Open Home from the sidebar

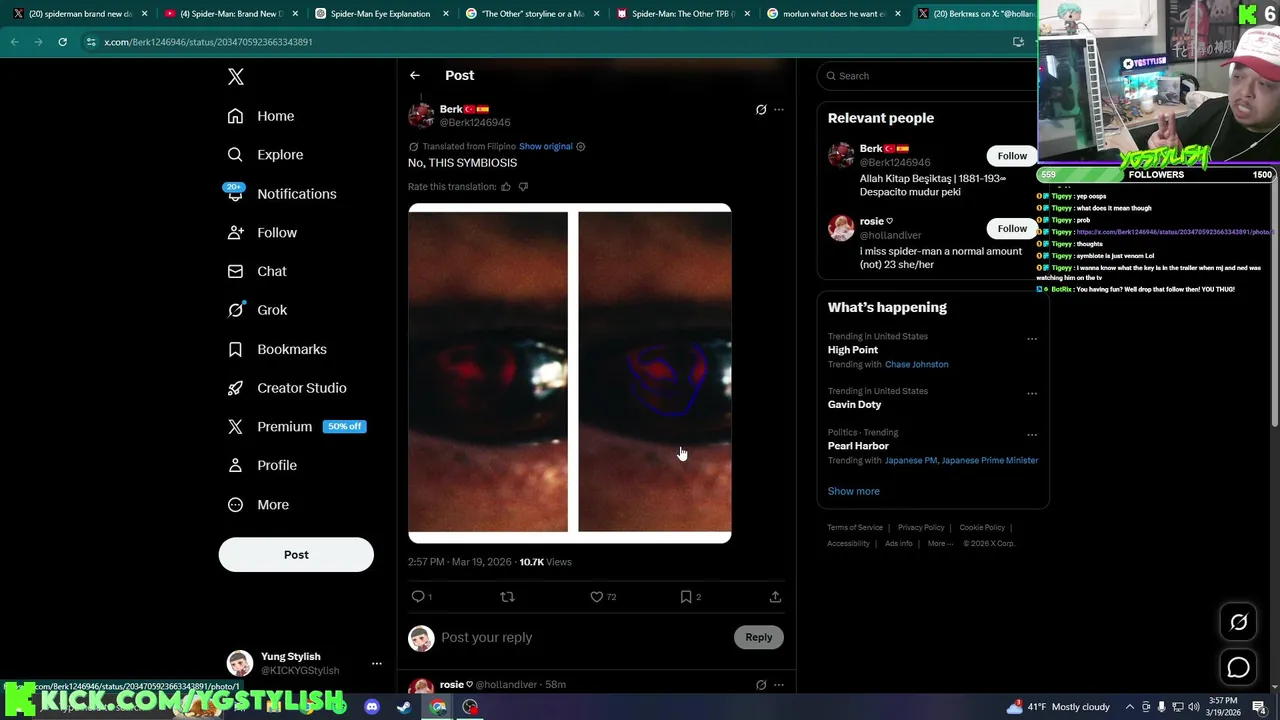(x=260, y=116)
